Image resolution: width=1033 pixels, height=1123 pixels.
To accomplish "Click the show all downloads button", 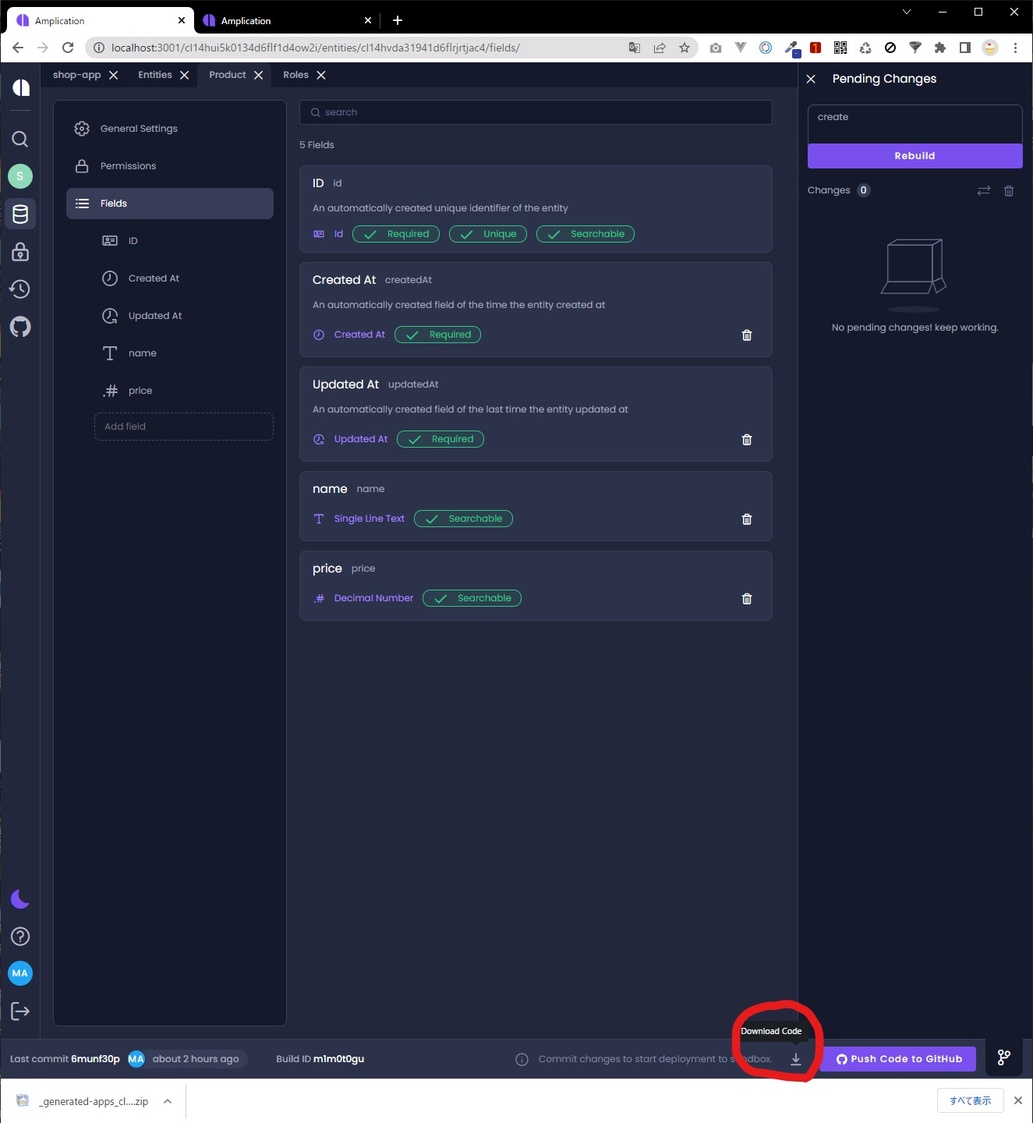I will [970, 1101].
